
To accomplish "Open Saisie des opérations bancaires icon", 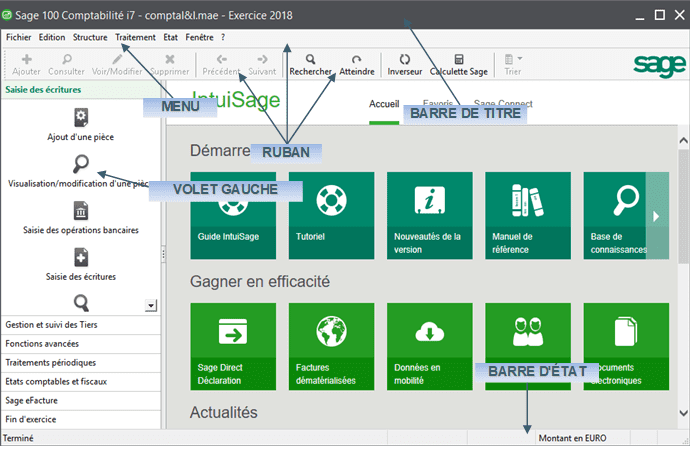I will point(81,211).
